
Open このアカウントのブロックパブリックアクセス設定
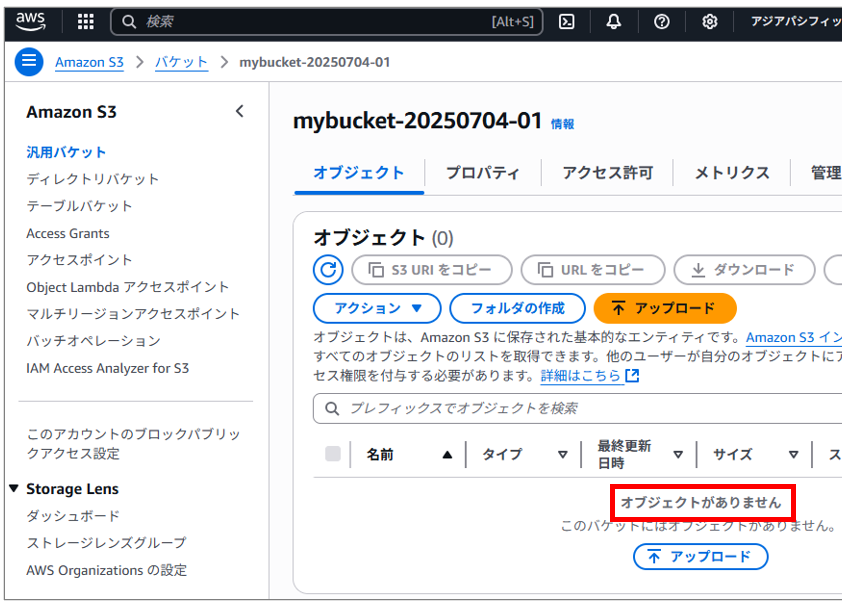133,444
